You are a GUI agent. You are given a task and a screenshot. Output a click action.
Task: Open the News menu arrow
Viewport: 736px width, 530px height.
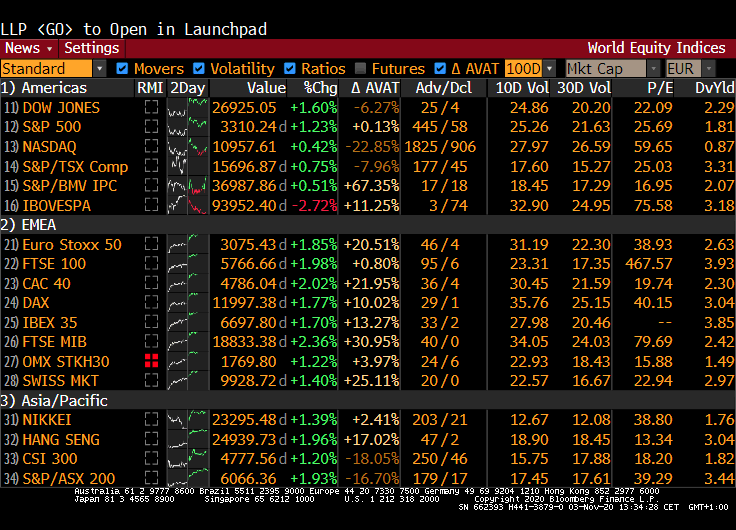click(49, 49)
